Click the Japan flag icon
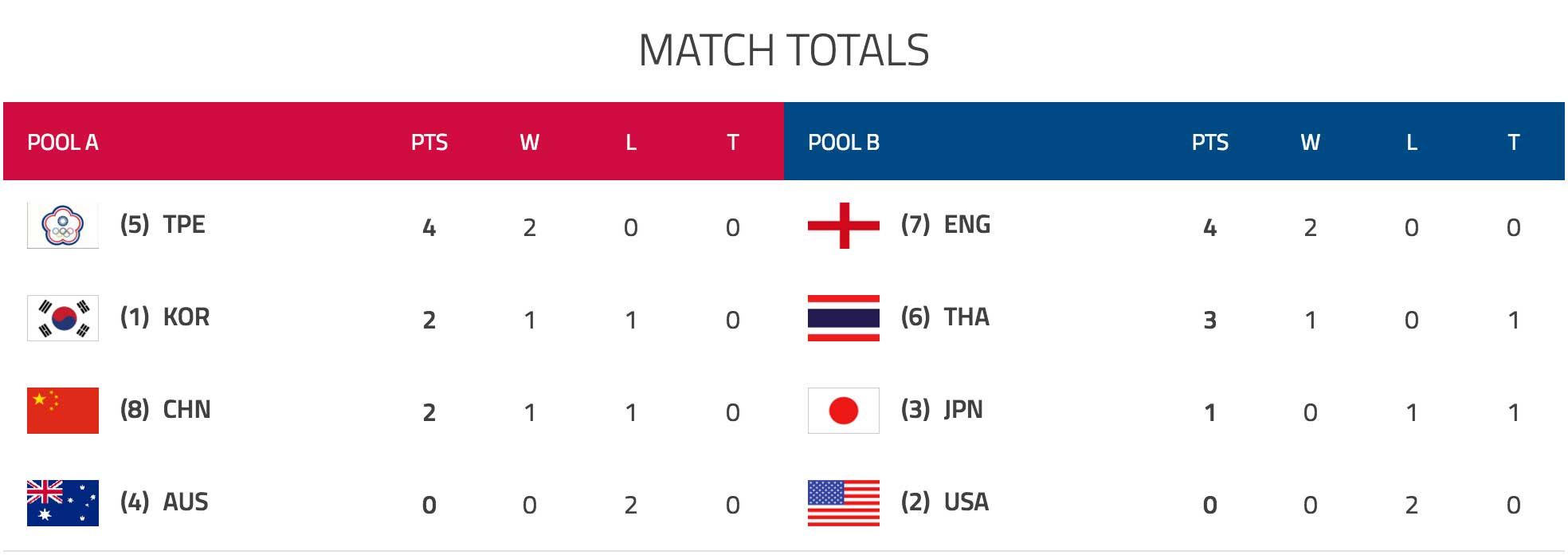This screenshot has height=555, width=1568. [x=844, y=411]
